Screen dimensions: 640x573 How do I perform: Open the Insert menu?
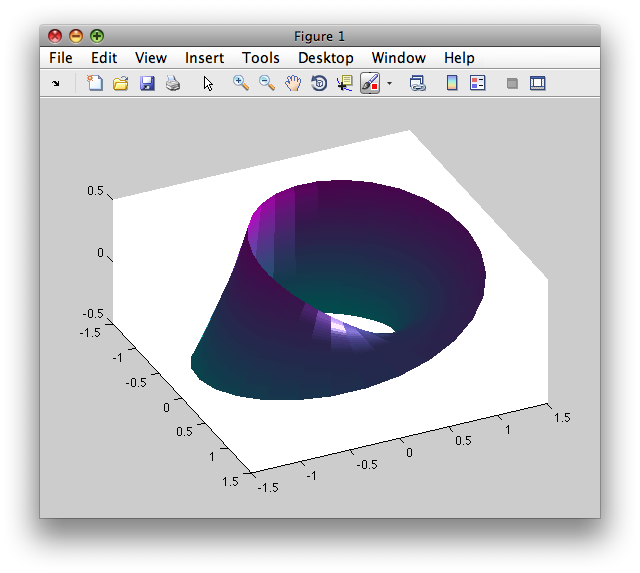pos(204,58)
